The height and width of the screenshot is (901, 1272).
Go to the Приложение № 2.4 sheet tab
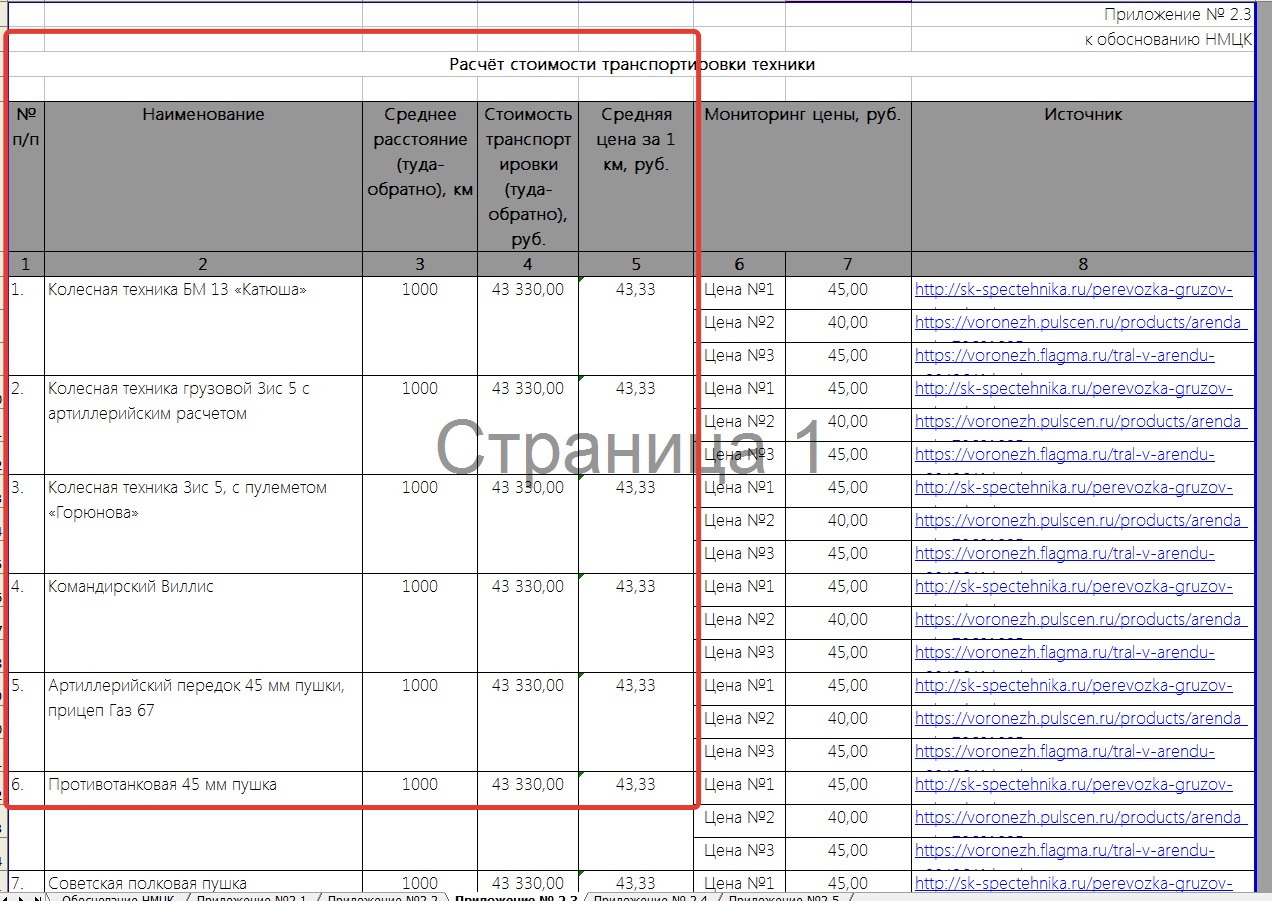point(651,898)
